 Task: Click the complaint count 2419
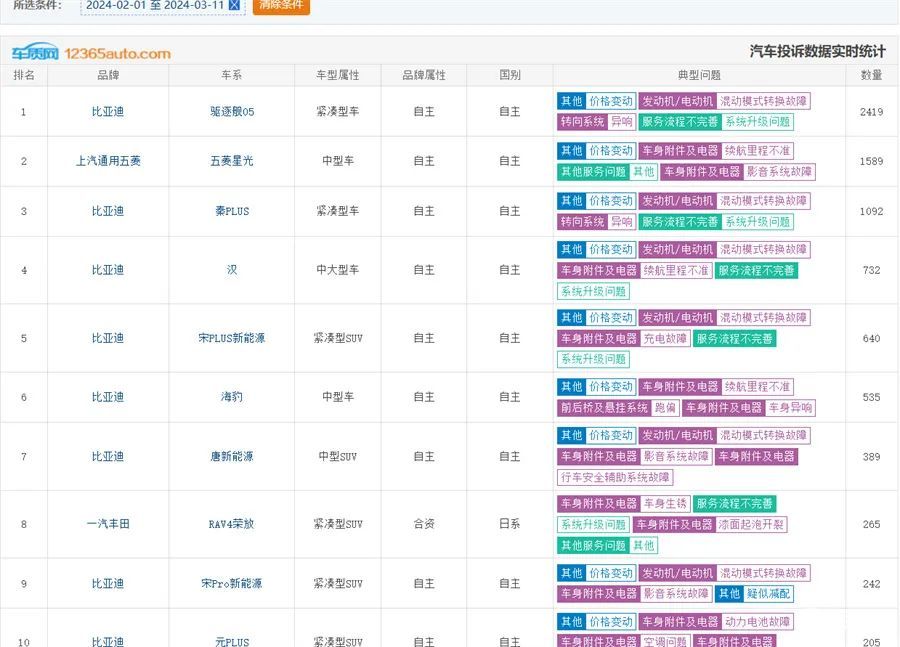tap(871, 112)
